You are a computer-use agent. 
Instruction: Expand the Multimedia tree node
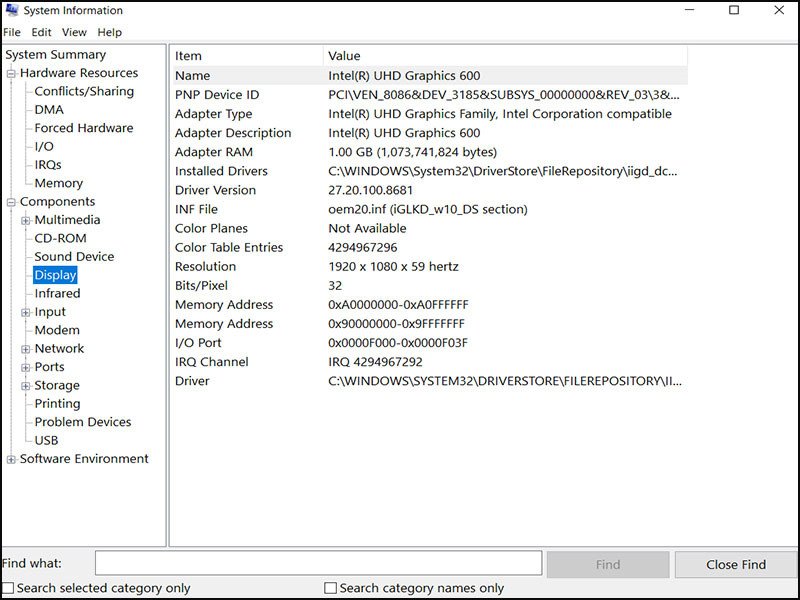pos(26,220)
